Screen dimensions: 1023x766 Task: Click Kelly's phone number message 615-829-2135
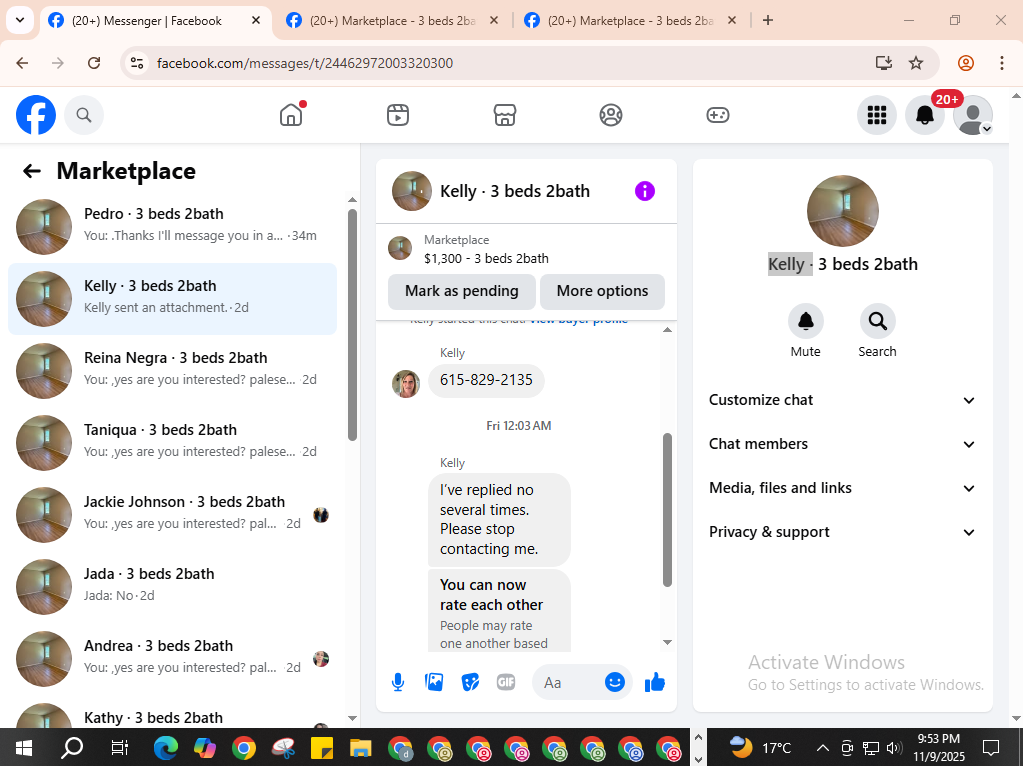486,380
